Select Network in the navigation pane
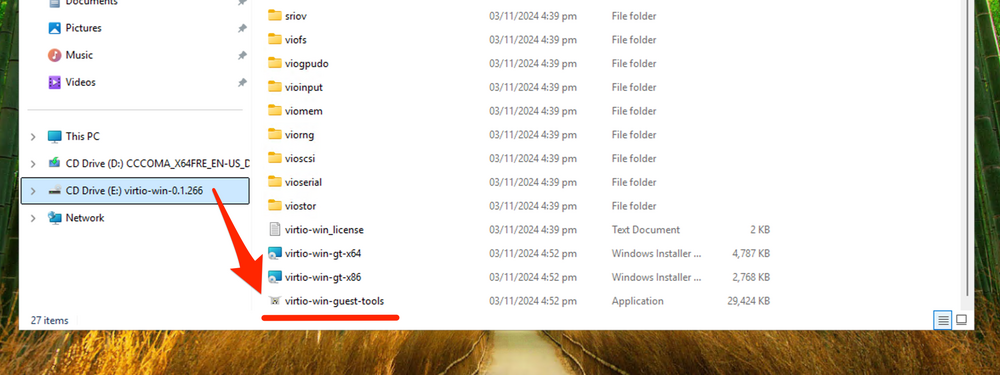Screen dimensions: 1000x375 click(85, 218)
